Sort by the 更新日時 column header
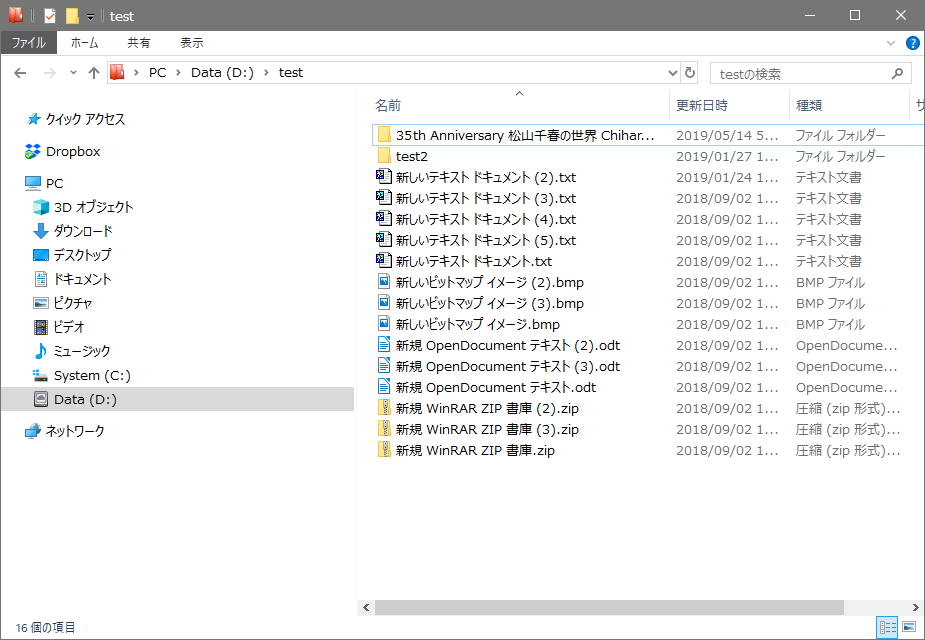The width and height of the screenshot is (925, 640). click(702, 105)
